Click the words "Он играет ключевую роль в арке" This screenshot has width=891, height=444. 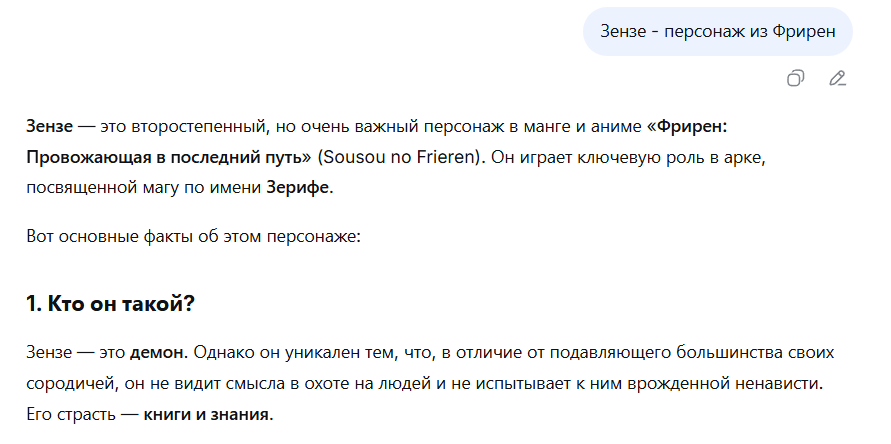[x=628, y=157]
